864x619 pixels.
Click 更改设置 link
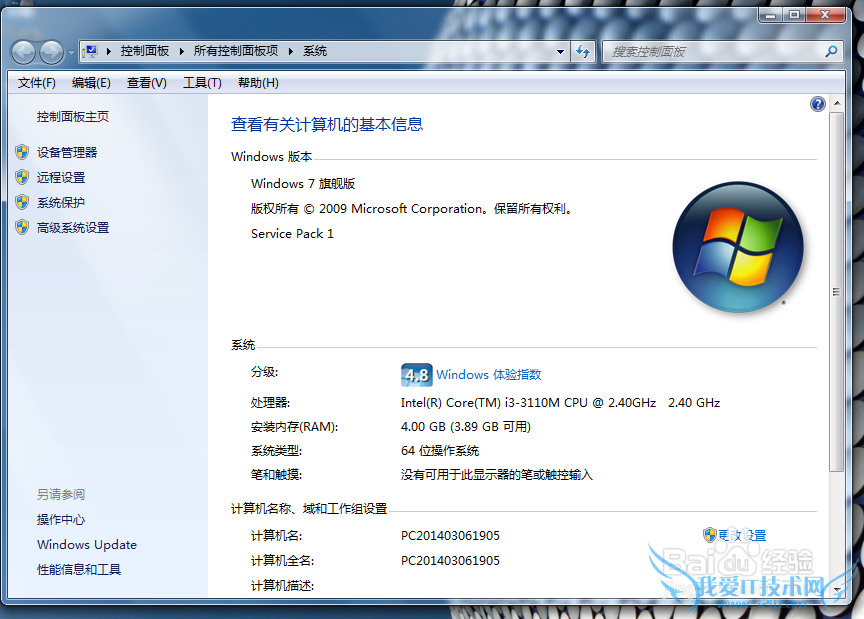742,535
